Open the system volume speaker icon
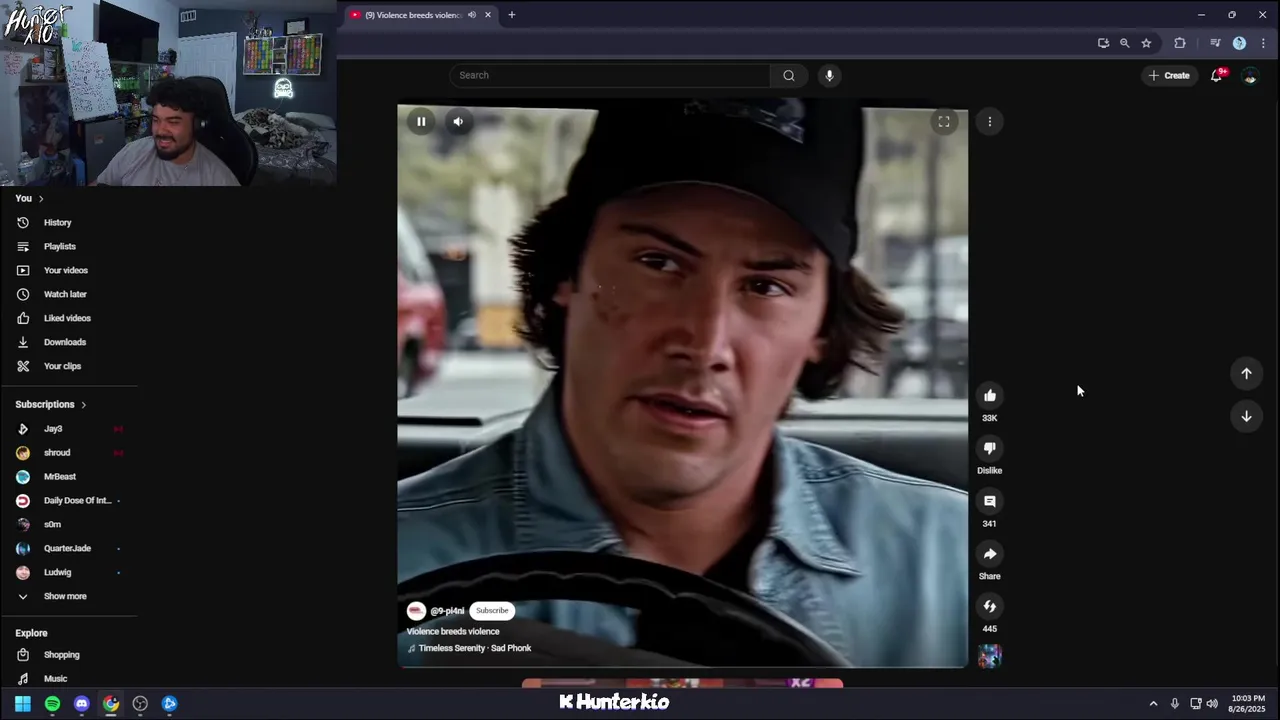 (1212, 704)
